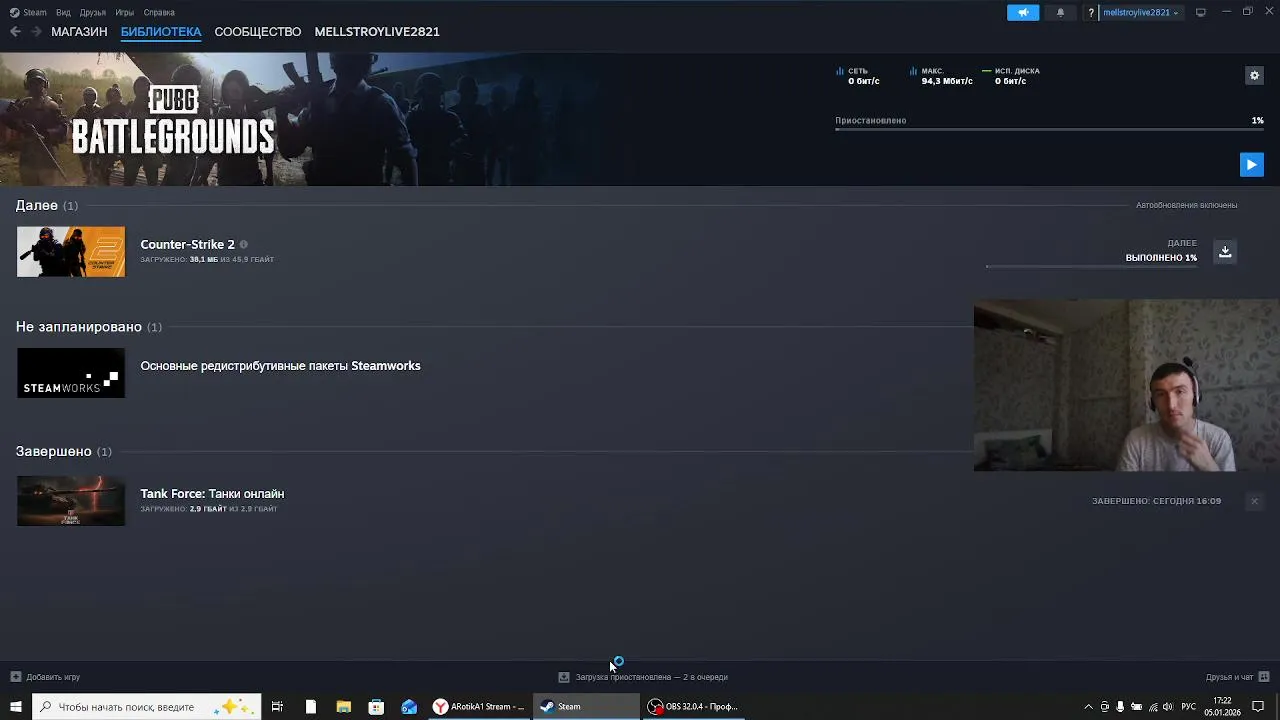The width and height of the screenshot is (1280, 720).
Task: Switch to Yandex ARotikA1 Stream window
Action: click(479, 707)
